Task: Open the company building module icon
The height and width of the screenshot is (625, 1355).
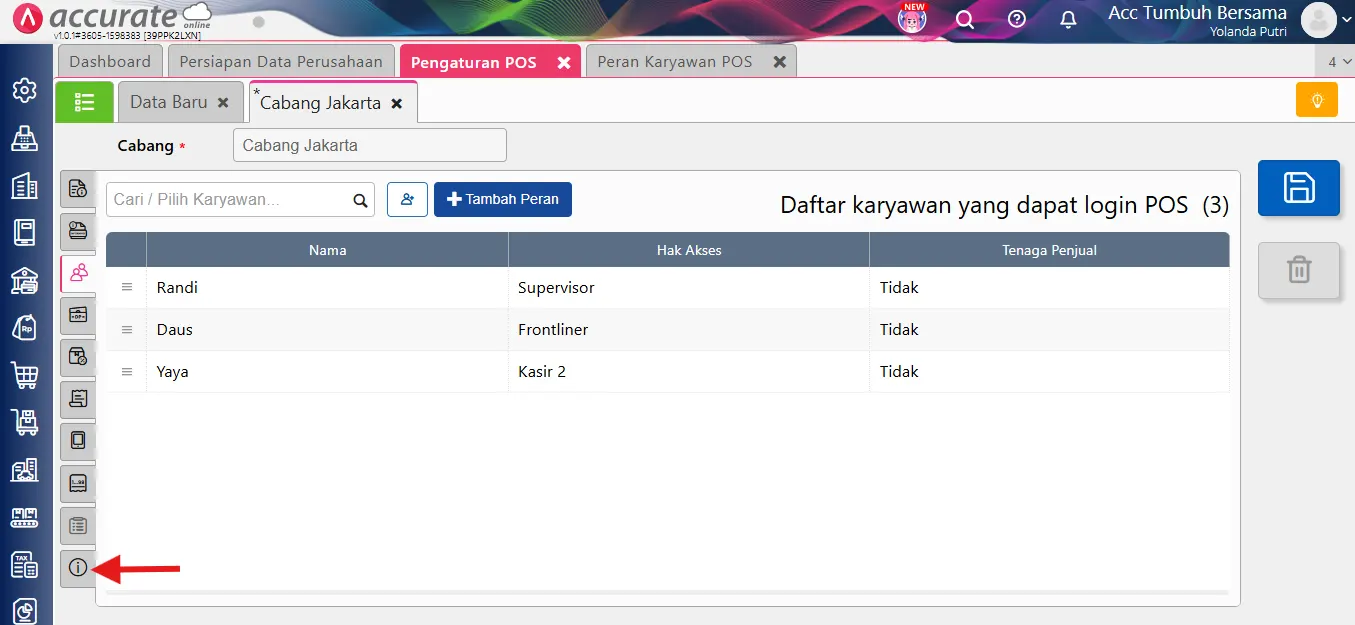Action: (24, 185)
